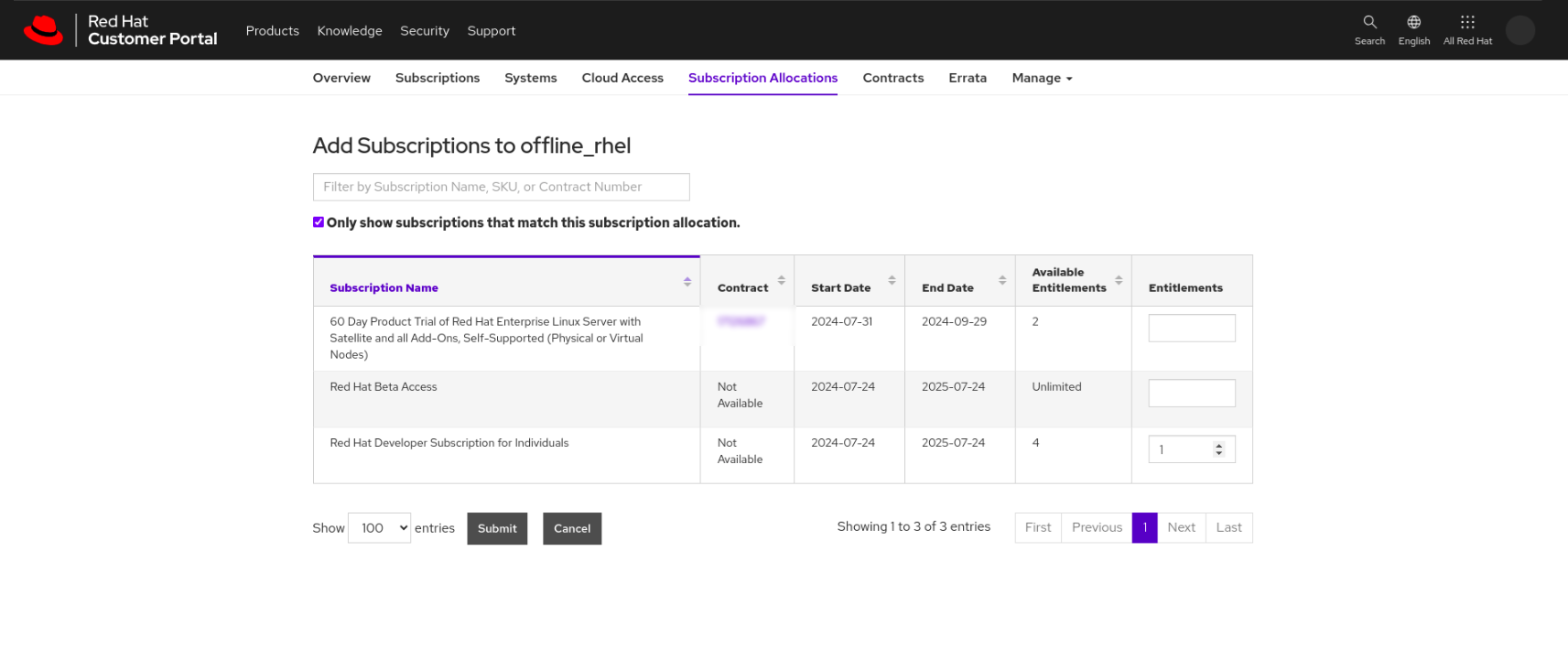Expand the Manage dropdown menu
Viewport: 1568px width, 659px height.
pyautogui.click(x=1042, y=78)
